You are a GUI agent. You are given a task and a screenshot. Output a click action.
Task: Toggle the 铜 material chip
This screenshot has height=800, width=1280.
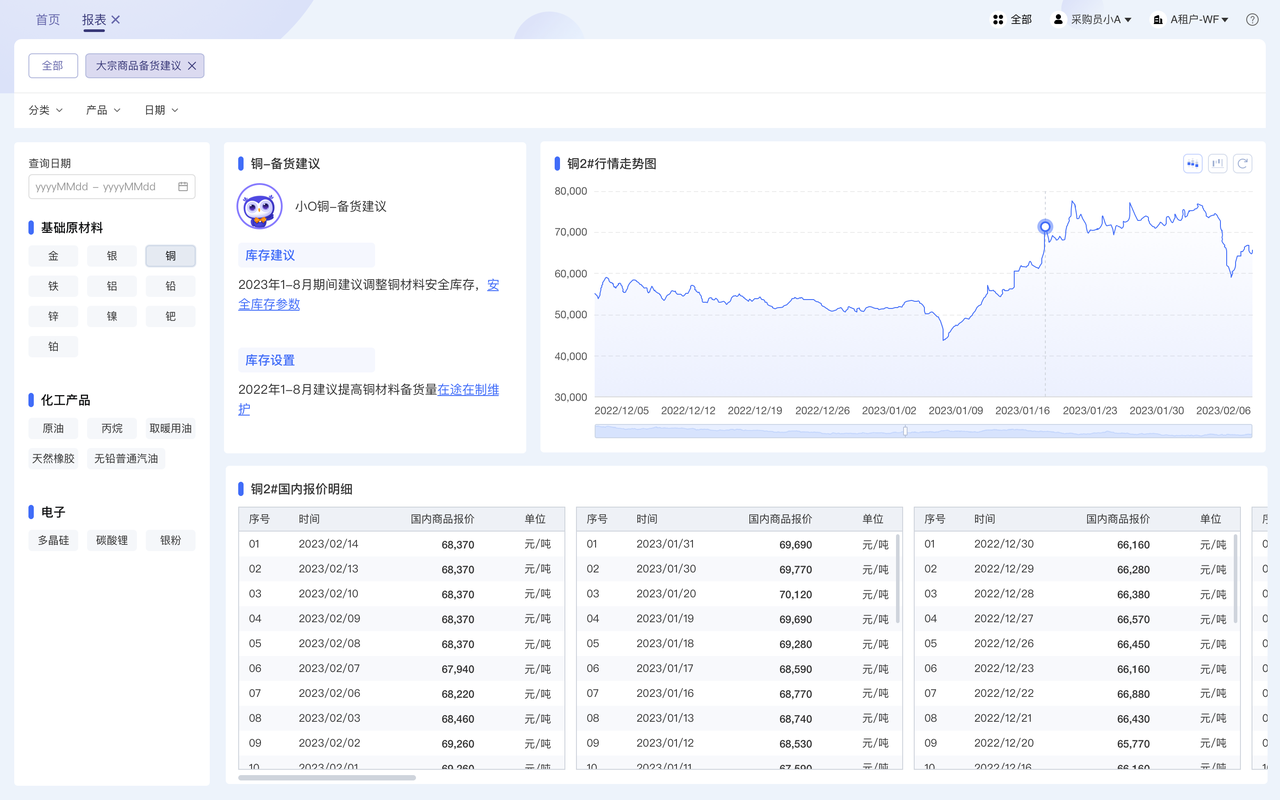click(x=171, y=256)
